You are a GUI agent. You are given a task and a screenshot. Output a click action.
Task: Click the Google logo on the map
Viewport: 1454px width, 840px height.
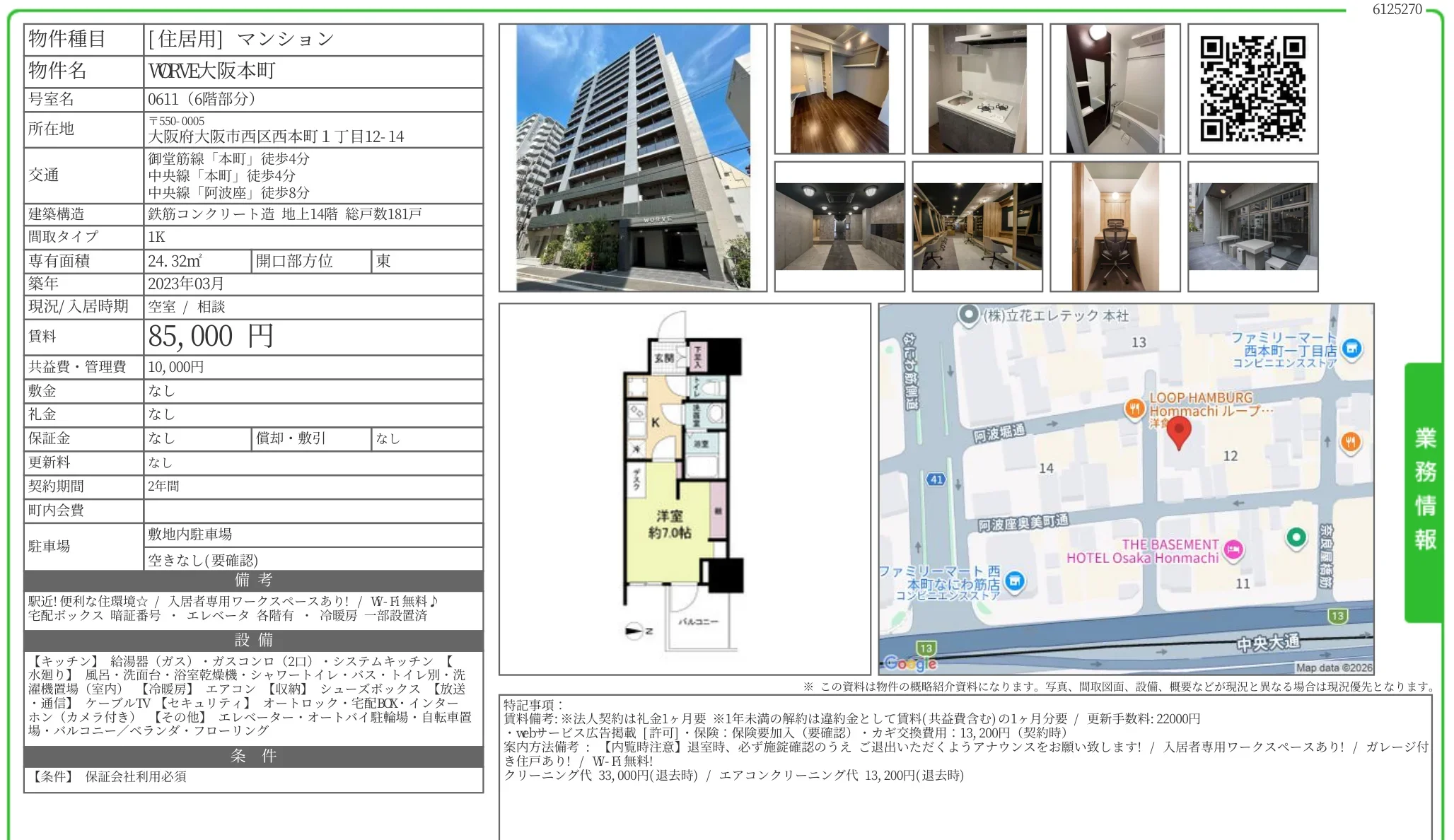(911, 663)
